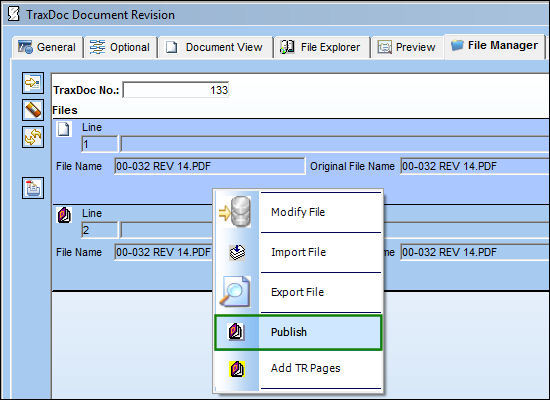The height and width of the screenshot is (400, 550).
Task: Choose Import File in the context menu
Action: pyautogui.click(x=298, y=252)
